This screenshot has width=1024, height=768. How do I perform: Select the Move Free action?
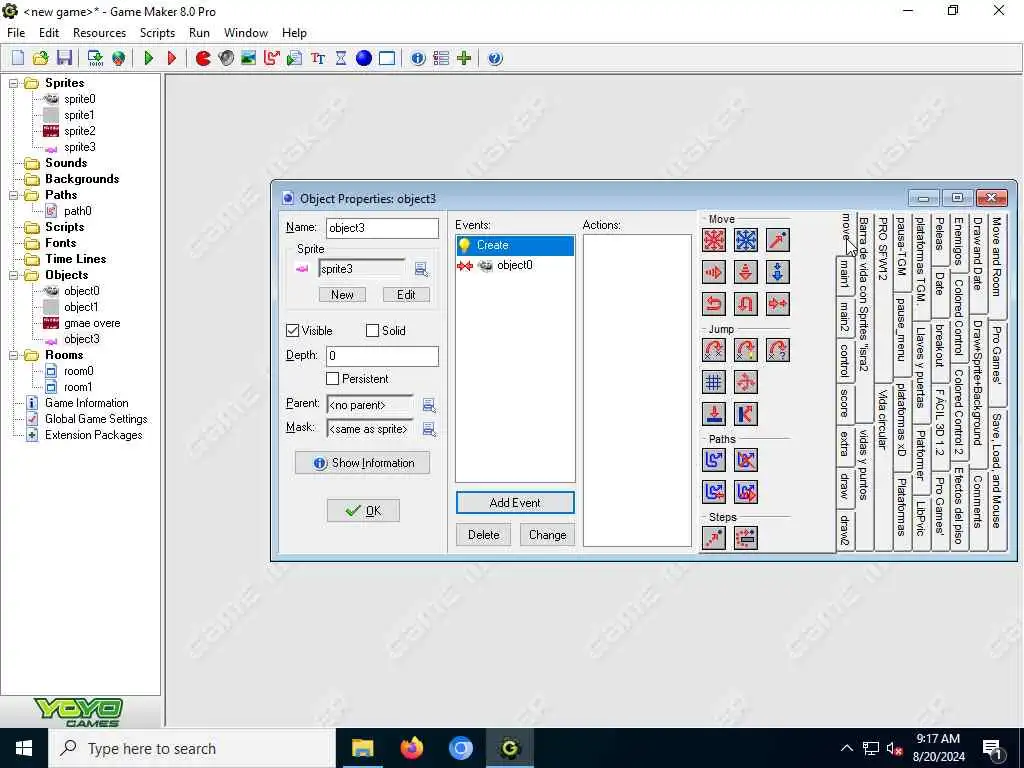746,240
